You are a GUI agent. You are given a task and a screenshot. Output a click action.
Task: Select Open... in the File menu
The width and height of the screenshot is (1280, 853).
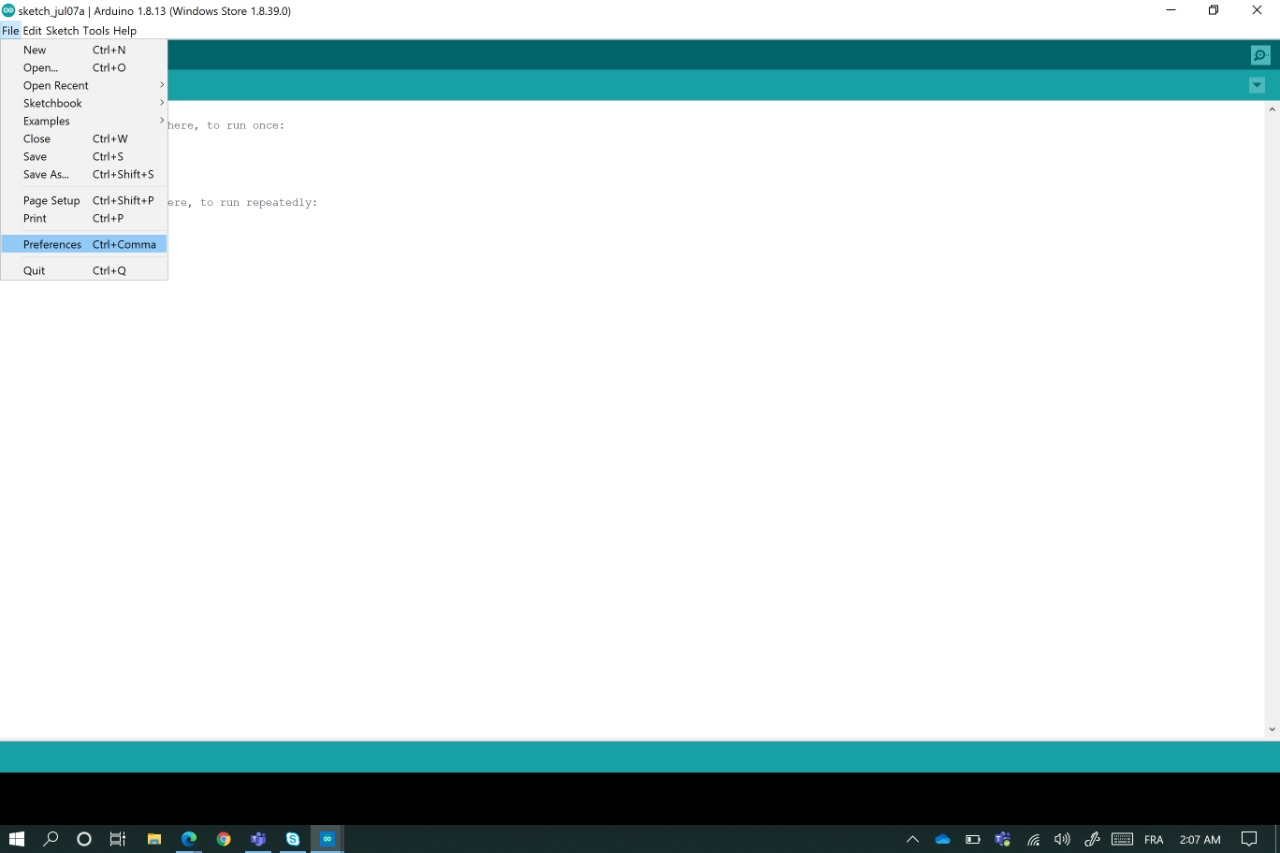[84, 68]
